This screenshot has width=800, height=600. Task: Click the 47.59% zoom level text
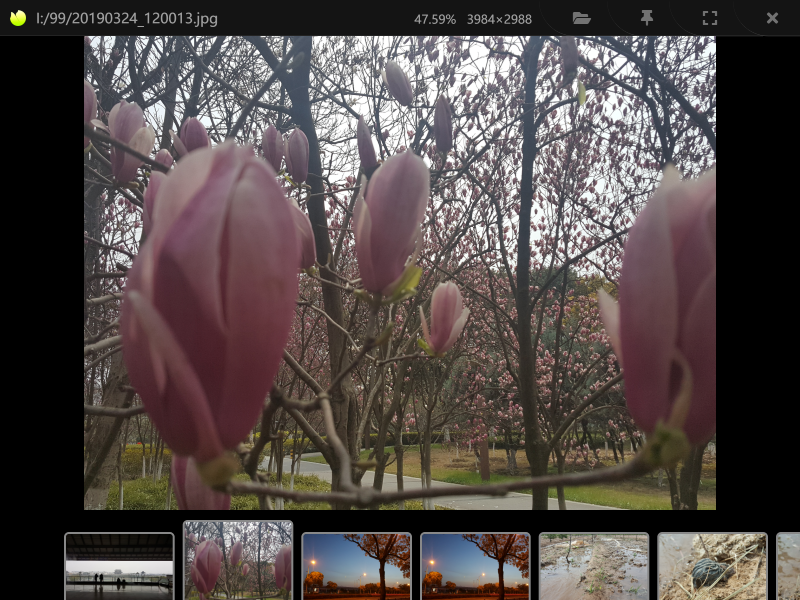435,19
